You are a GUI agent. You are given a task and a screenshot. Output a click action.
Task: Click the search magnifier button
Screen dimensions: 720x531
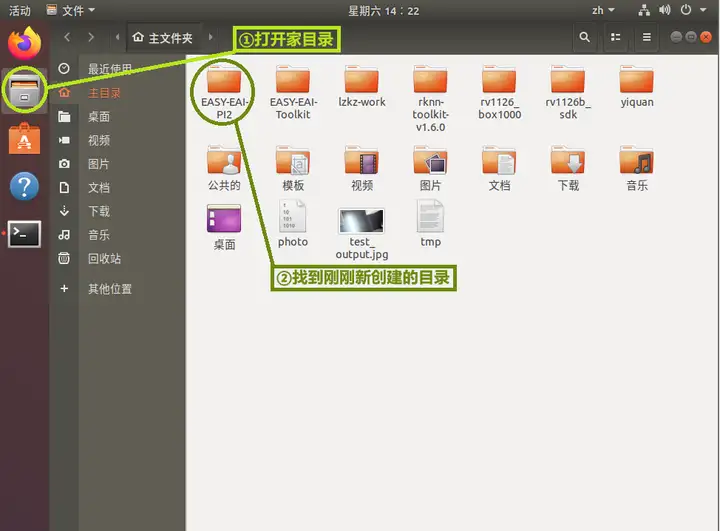tap(585, 37)
